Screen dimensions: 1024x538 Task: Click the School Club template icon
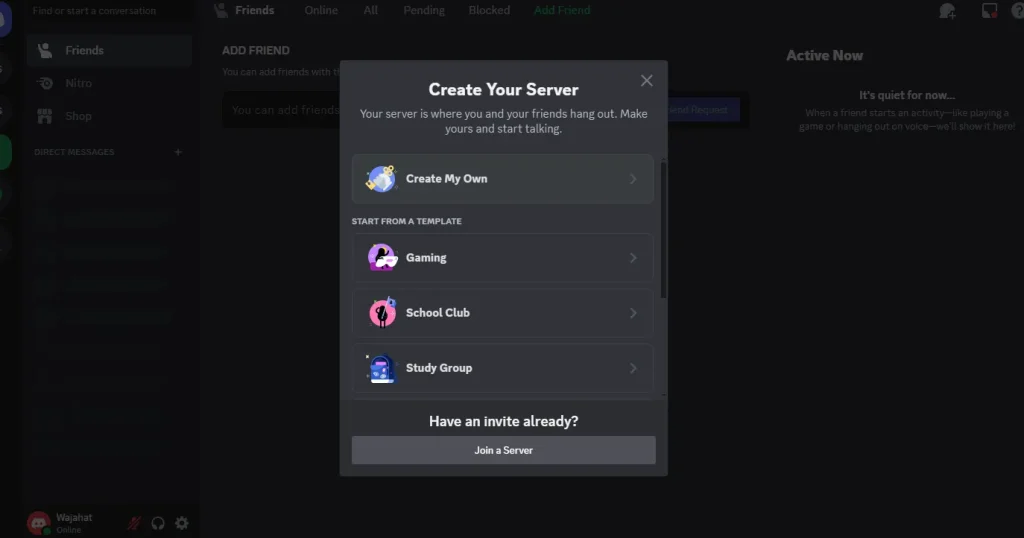coord(382,313)
